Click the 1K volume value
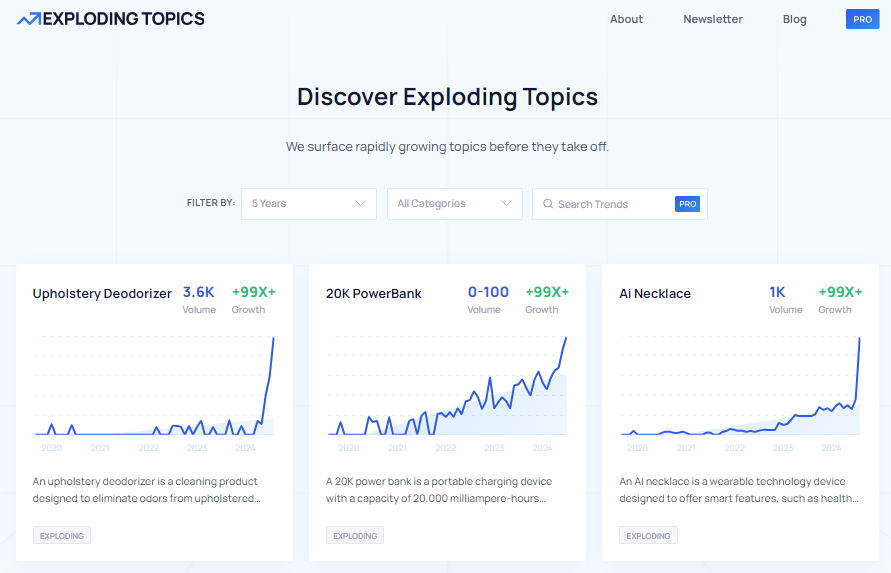891x573 pixels. tap(777, 292)
